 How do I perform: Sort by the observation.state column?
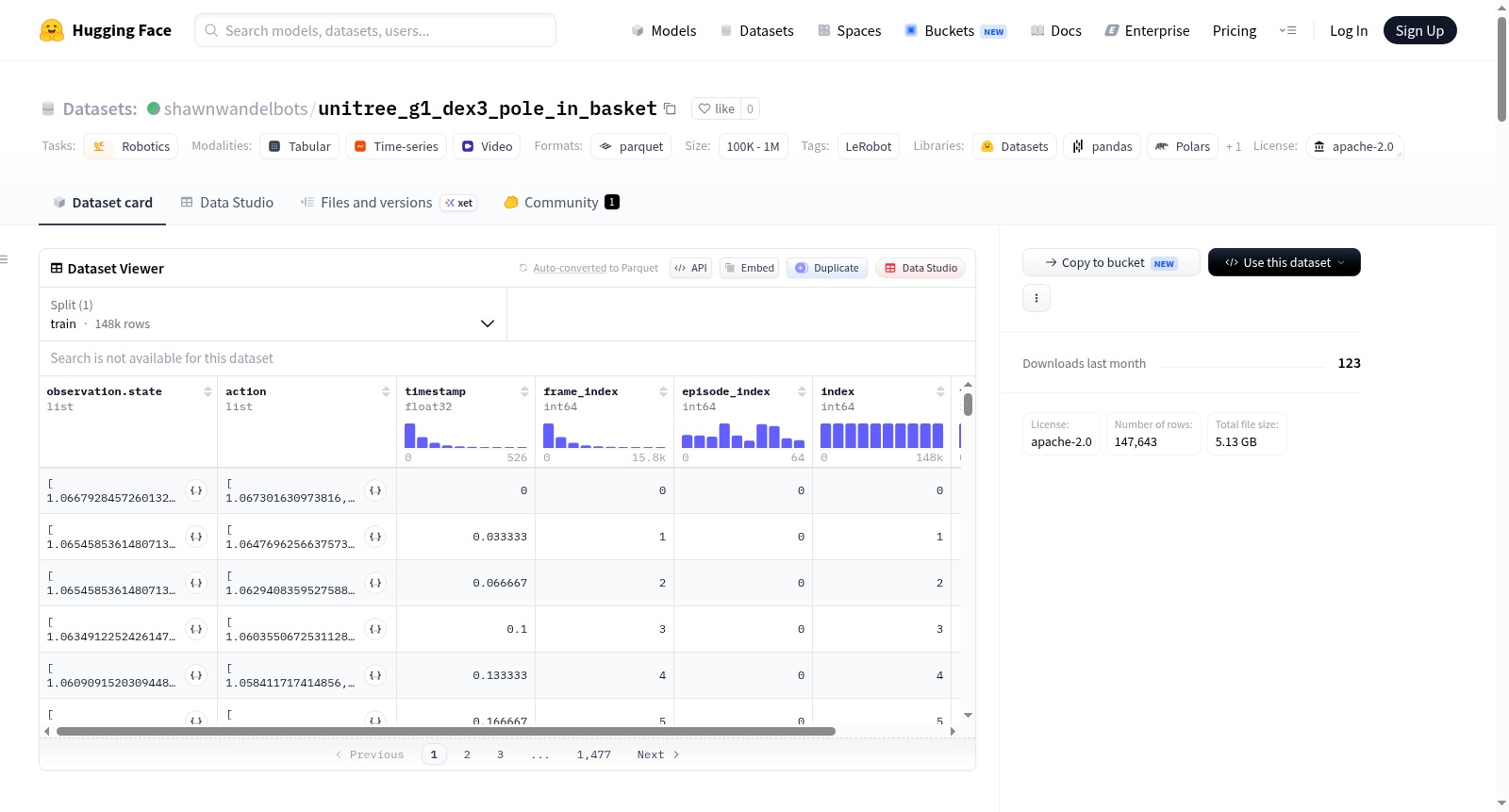(x=207, y=391)
